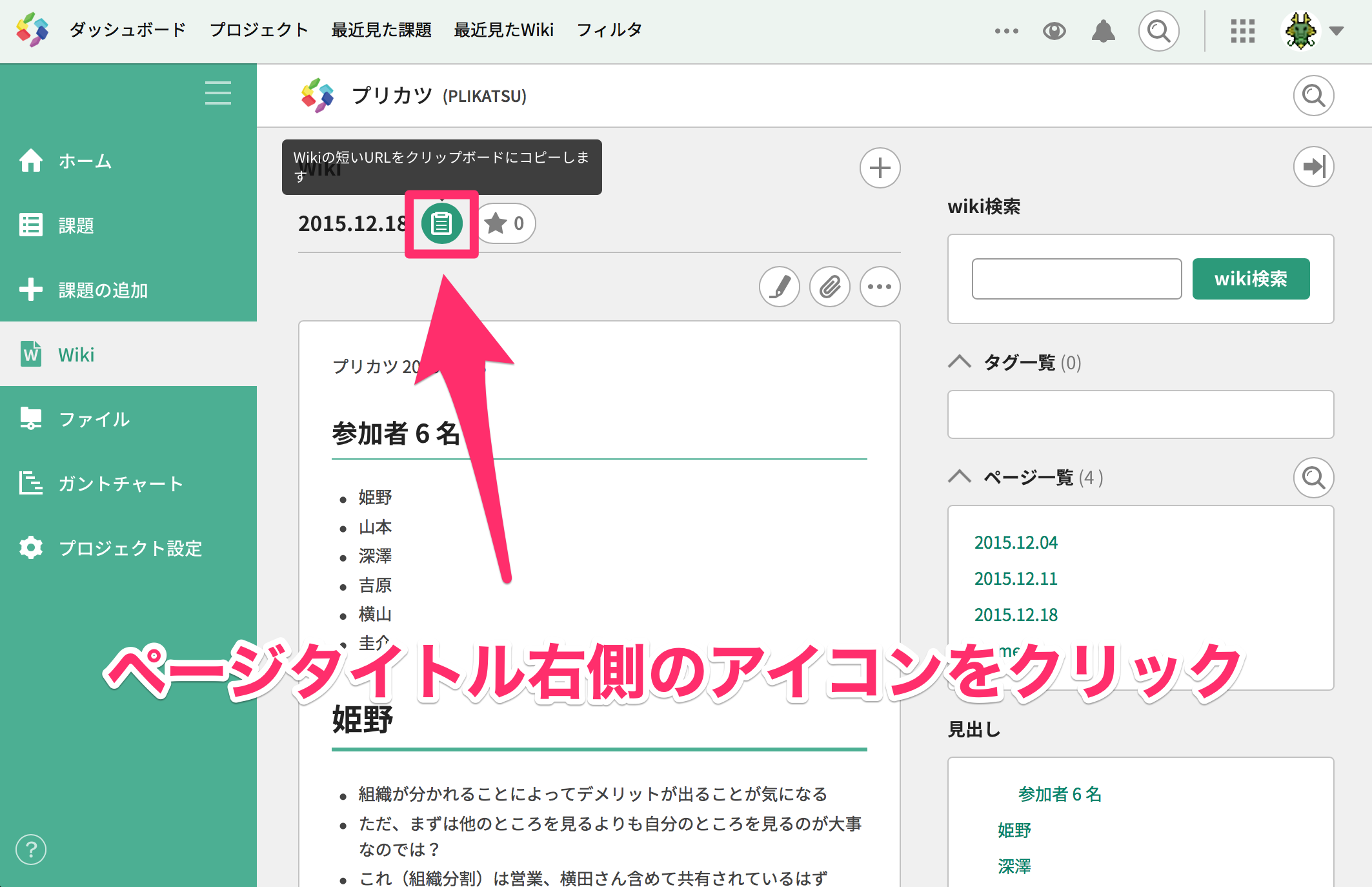This screenshot has height=887, width=1372.
Task: Click the プロジェクト設定 gear icon
Action: tap(31, 547)
